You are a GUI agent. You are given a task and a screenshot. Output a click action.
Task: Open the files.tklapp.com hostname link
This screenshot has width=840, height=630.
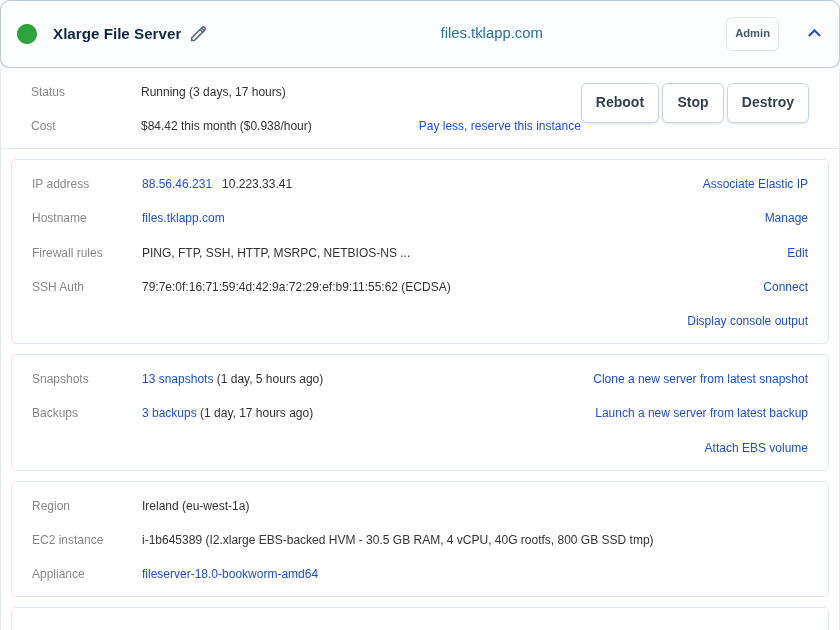tap(183, 218)
